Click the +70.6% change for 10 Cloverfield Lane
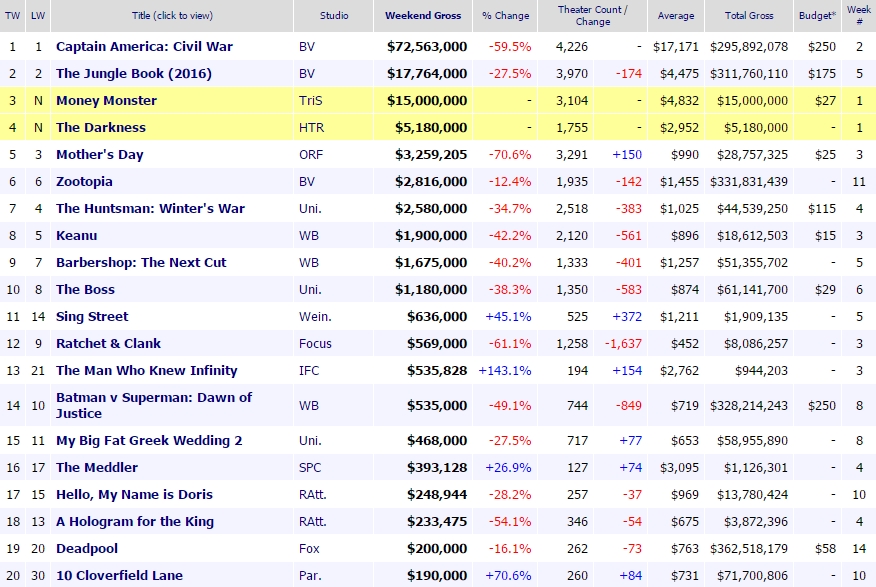876x587 pixels. click(508, 575)
